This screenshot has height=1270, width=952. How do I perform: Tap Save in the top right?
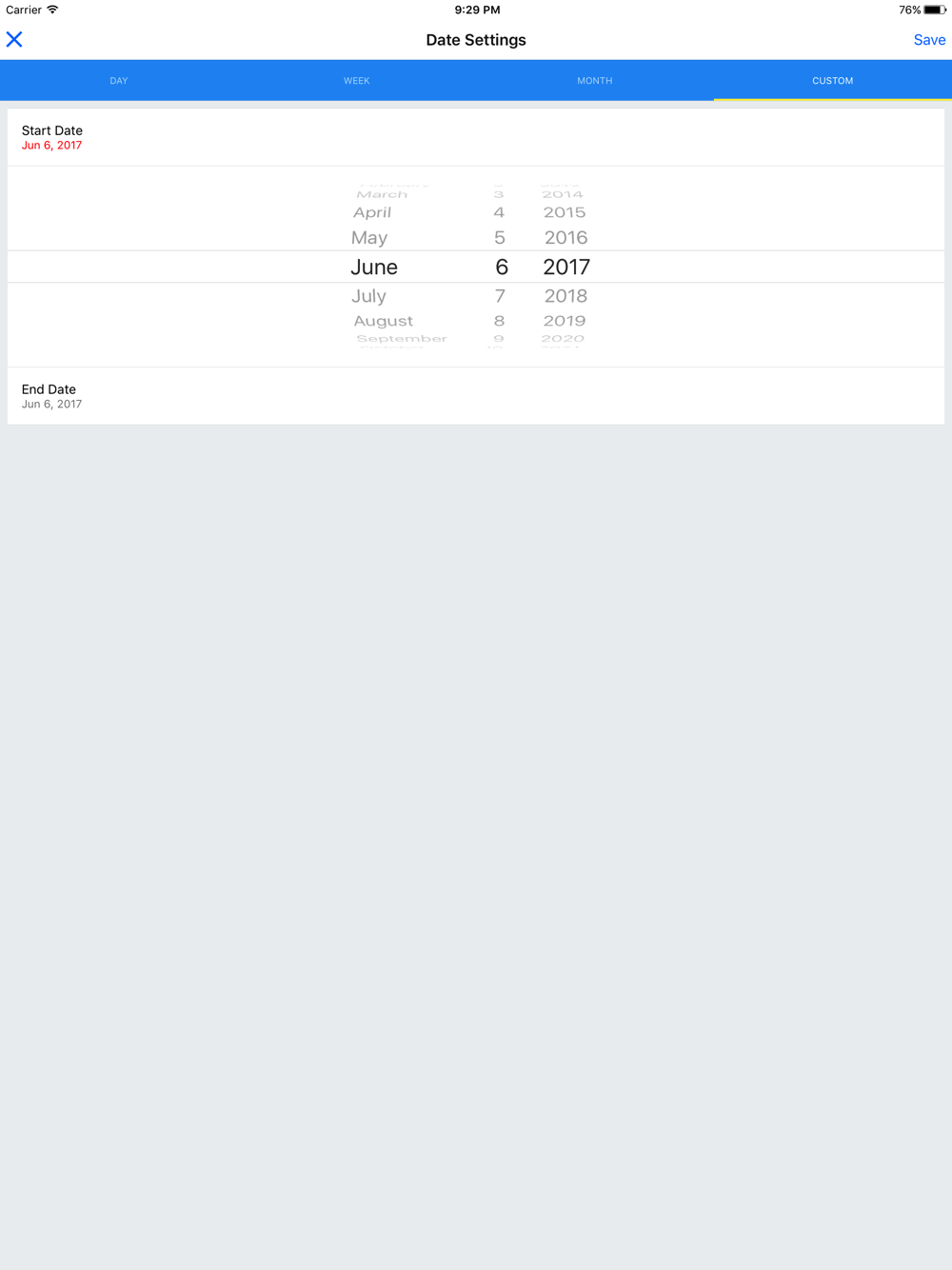click(x=929, y=40)
